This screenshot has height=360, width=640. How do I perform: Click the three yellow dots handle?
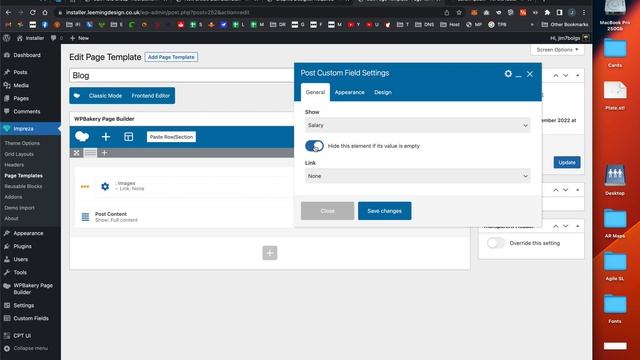coord(85,186)
